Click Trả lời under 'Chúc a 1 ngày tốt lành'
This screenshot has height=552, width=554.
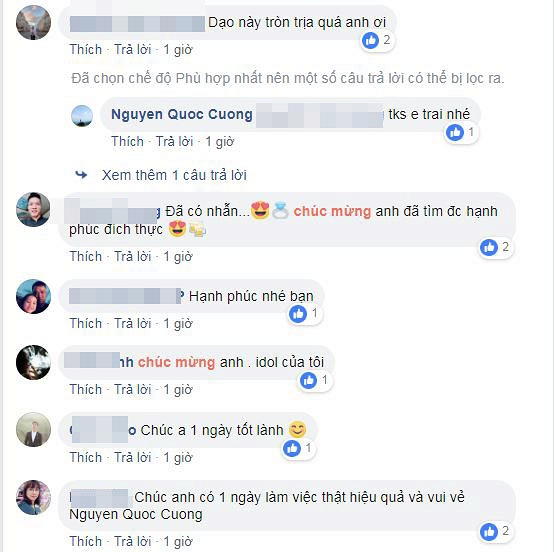(x=132, y=457)
